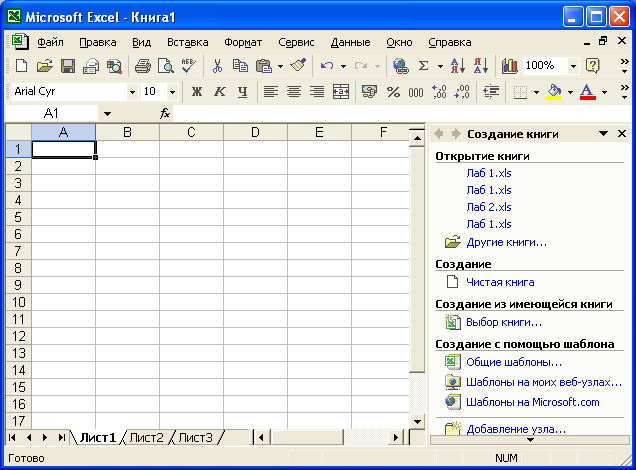Open the Paste options dropdown arrow

280,66
